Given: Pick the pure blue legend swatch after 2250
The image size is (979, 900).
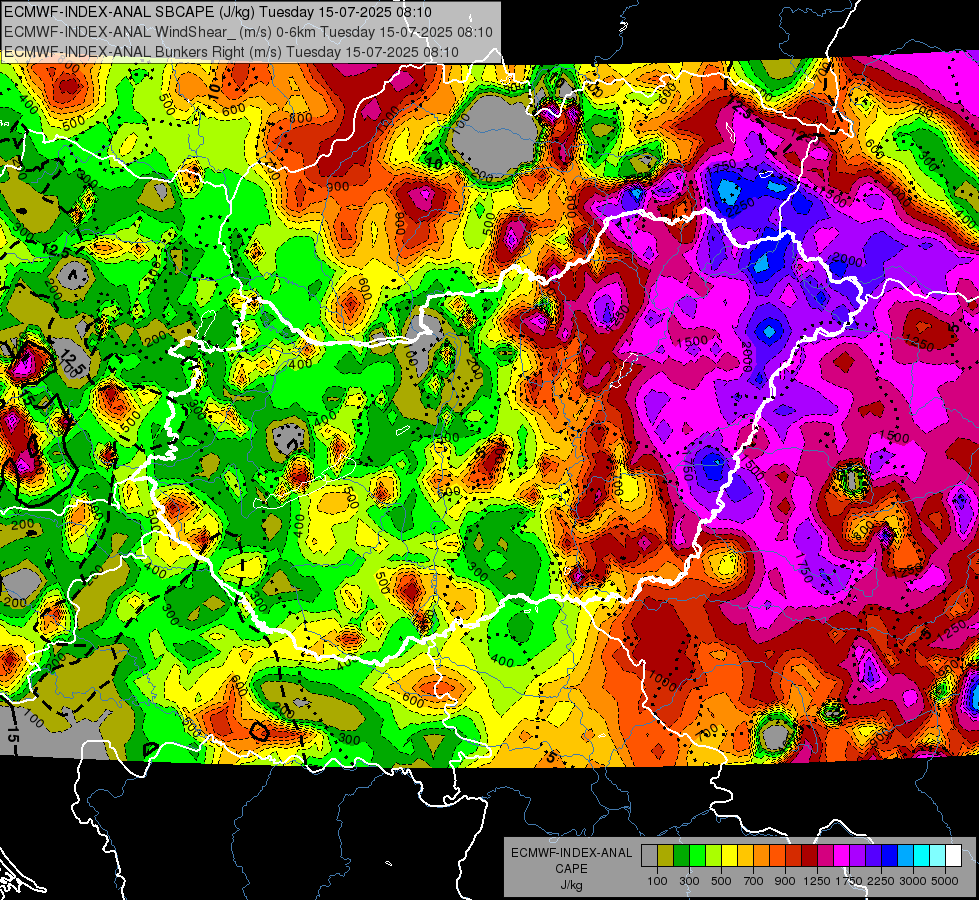Looking at the screenshot, I should [890, 856].
